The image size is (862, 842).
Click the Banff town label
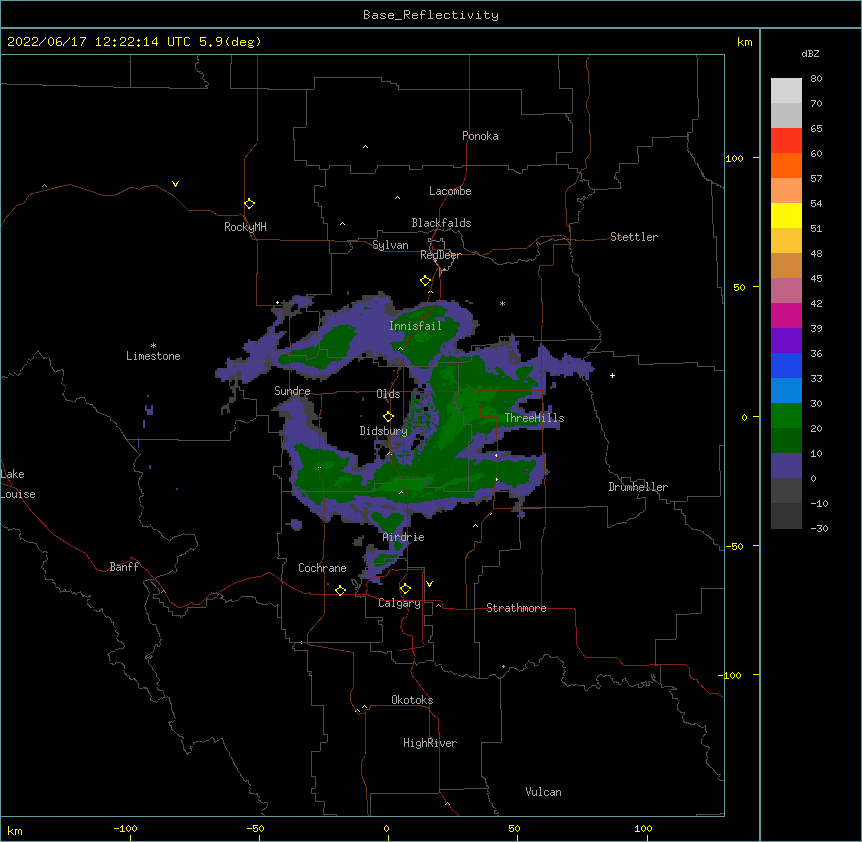pyautogui.click(x=124, y=567)
